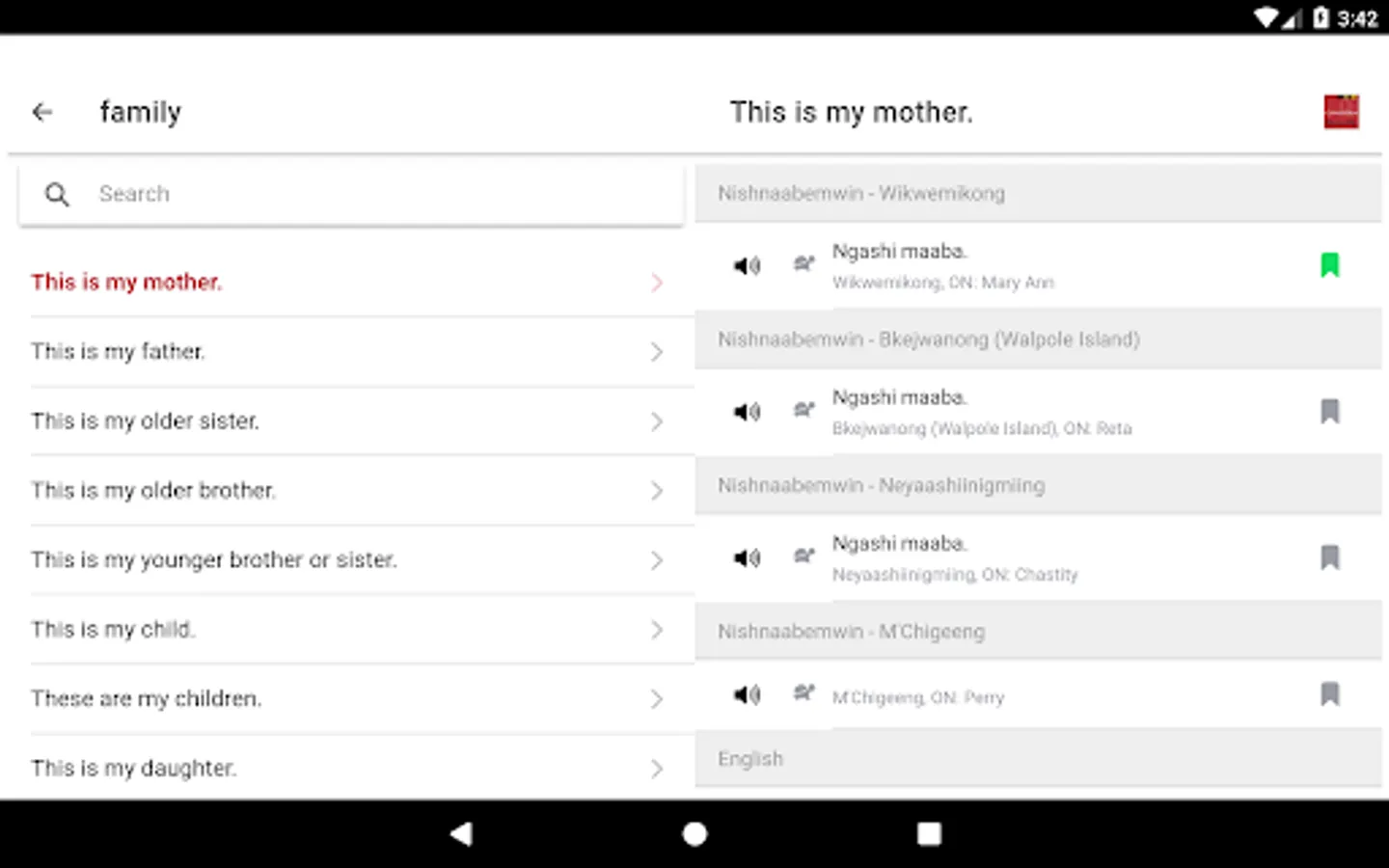Tap the back arrow beside family
Viewport: 1389px width, 868px height.
tap(42, 113)
